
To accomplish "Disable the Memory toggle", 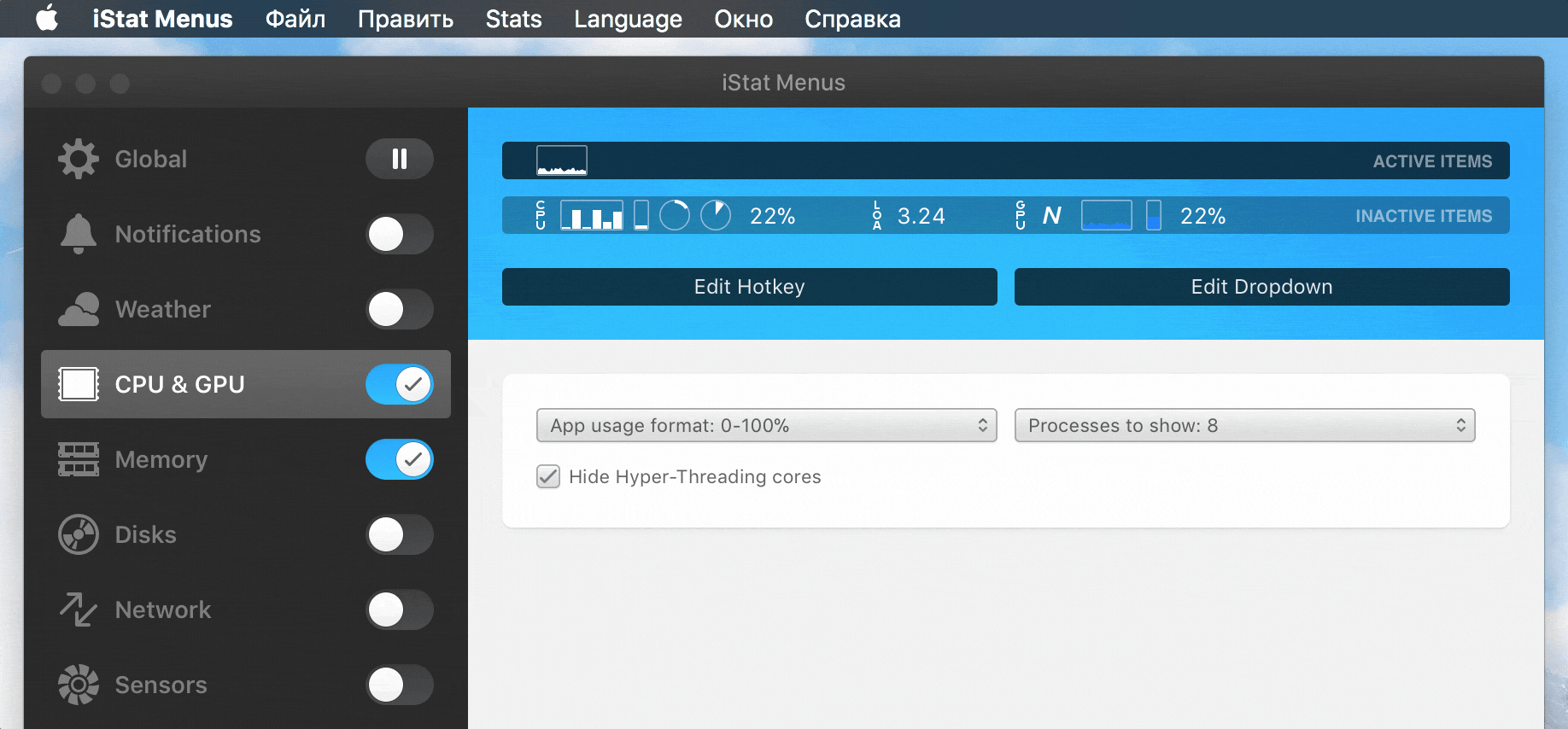I will [400, 459].
